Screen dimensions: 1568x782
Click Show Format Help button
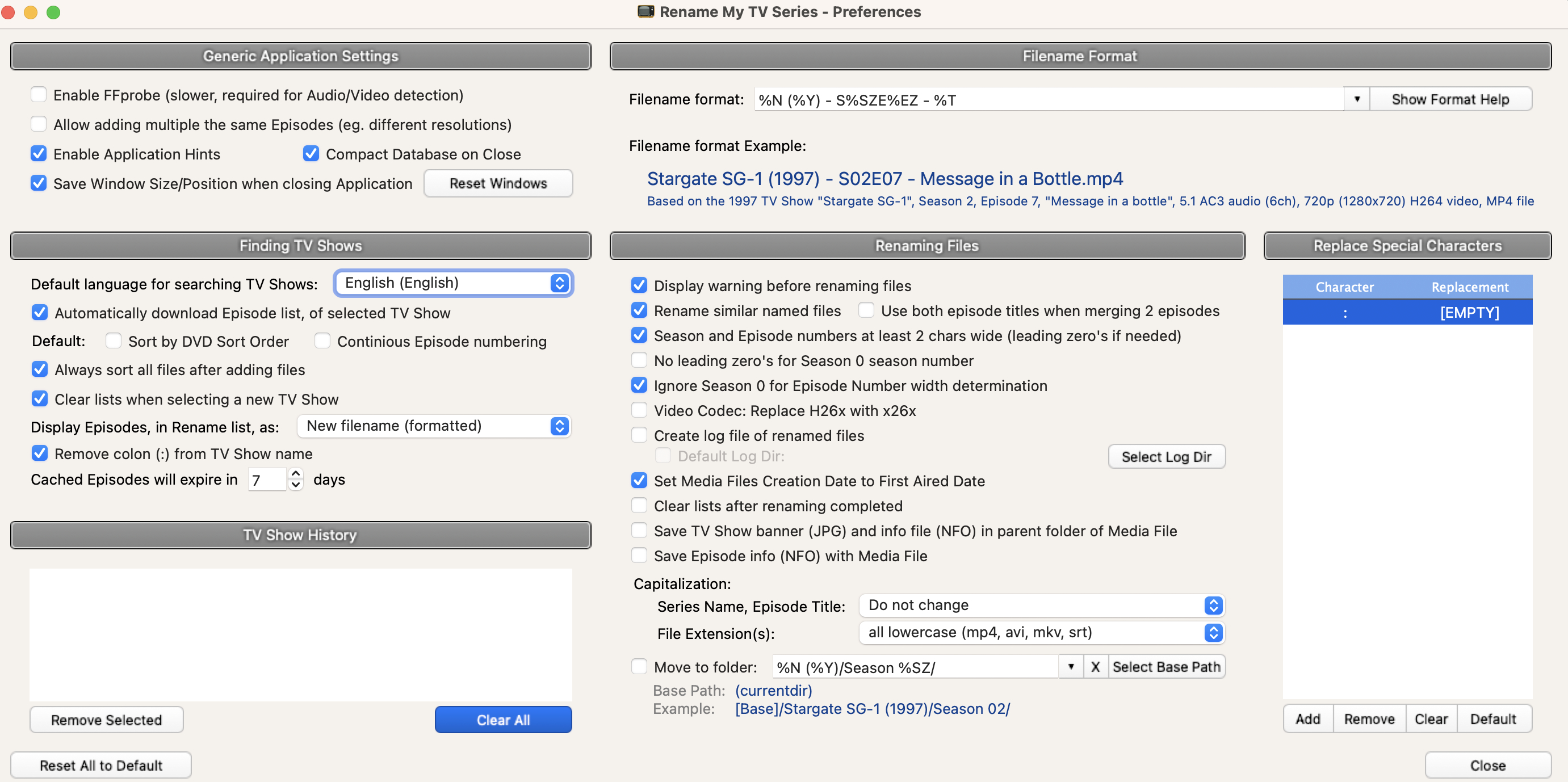coord(1450,99)
